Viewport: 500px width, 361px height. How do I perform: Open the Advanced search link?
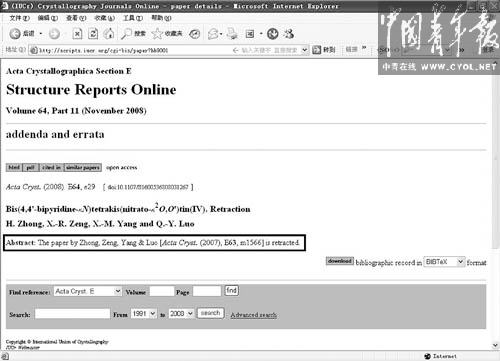pos(253,315)
